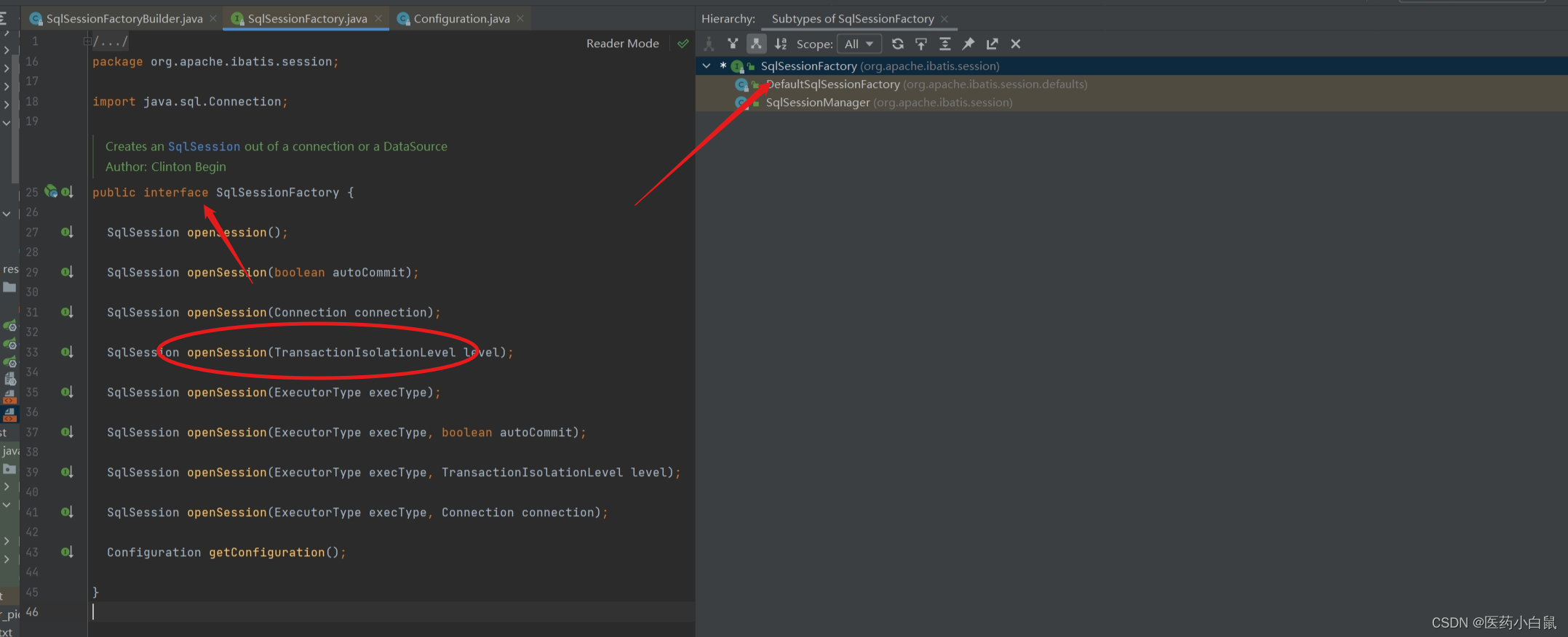Export hierarchy to text file
This screenshot has width=1568, height=637.
[x=992, y=44]
